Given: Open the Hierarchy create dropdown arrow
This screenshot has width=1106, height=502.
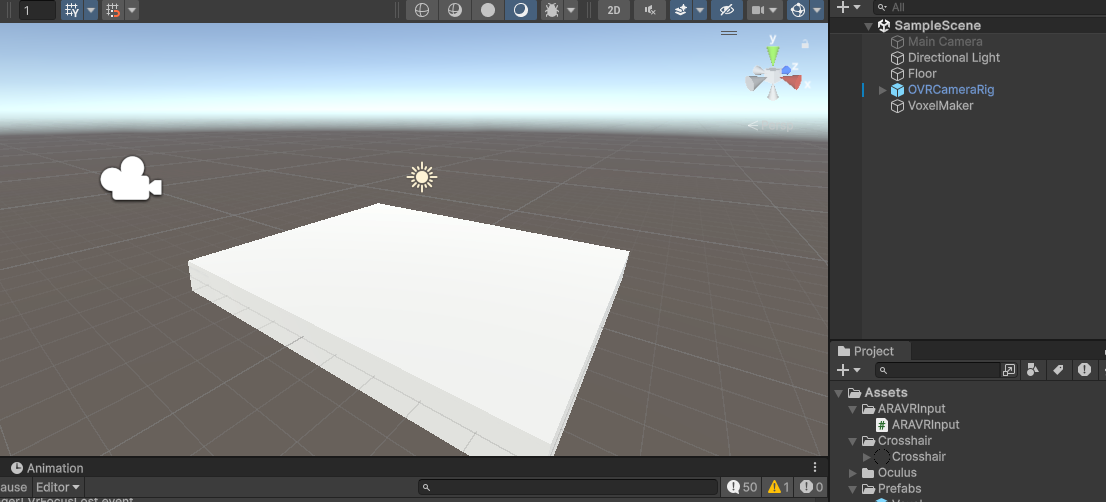Looking at the screenshot, I should pyautogui.click(x=857, y=7).
